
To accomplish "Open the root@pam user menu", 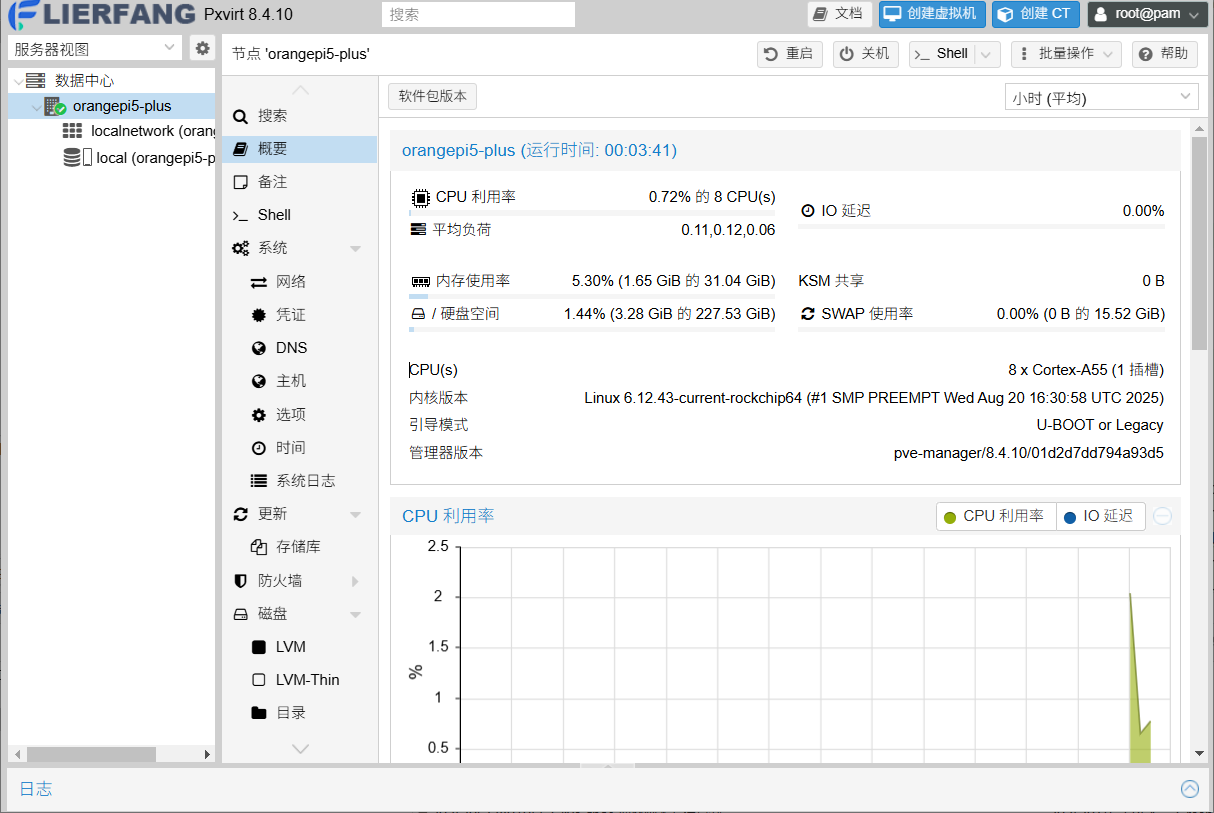I will (x=1147, y=14).
